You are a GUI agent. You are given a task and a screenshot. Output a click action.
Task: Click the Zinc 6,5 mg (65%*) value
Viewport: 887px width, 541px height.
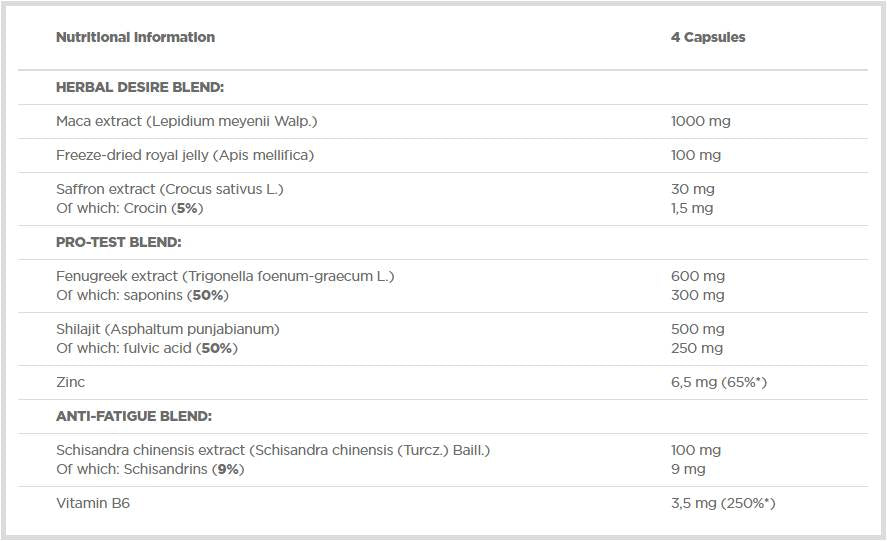point(718,382)
